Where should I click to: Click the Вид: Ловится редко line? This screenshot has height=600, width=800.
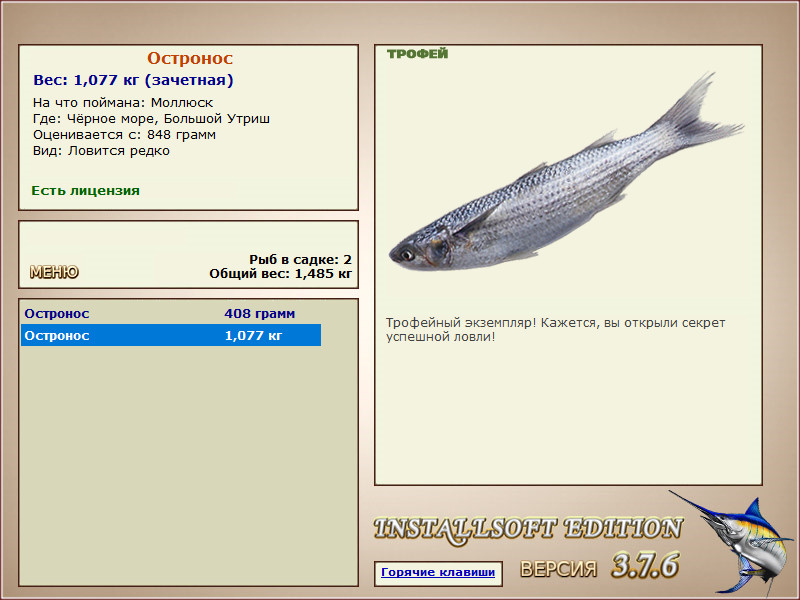click(102, 151)
